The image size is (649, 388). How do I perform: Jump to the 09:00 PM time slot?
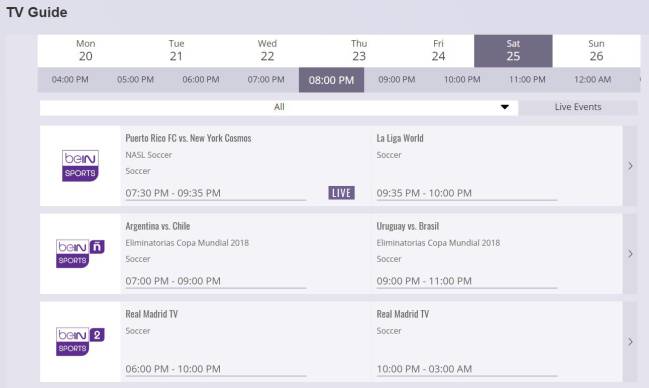pos(397,80)
